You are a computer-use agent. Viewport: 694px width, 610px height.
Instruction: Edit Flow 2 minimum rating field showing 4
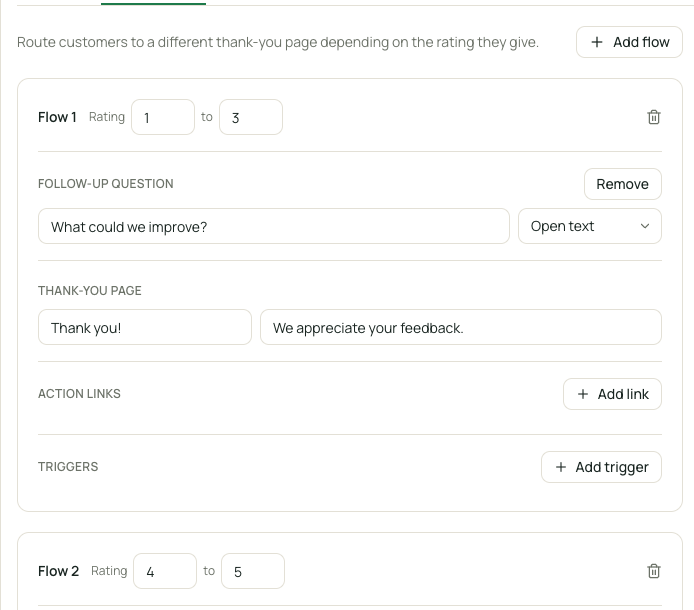click(x=165, y=571)
